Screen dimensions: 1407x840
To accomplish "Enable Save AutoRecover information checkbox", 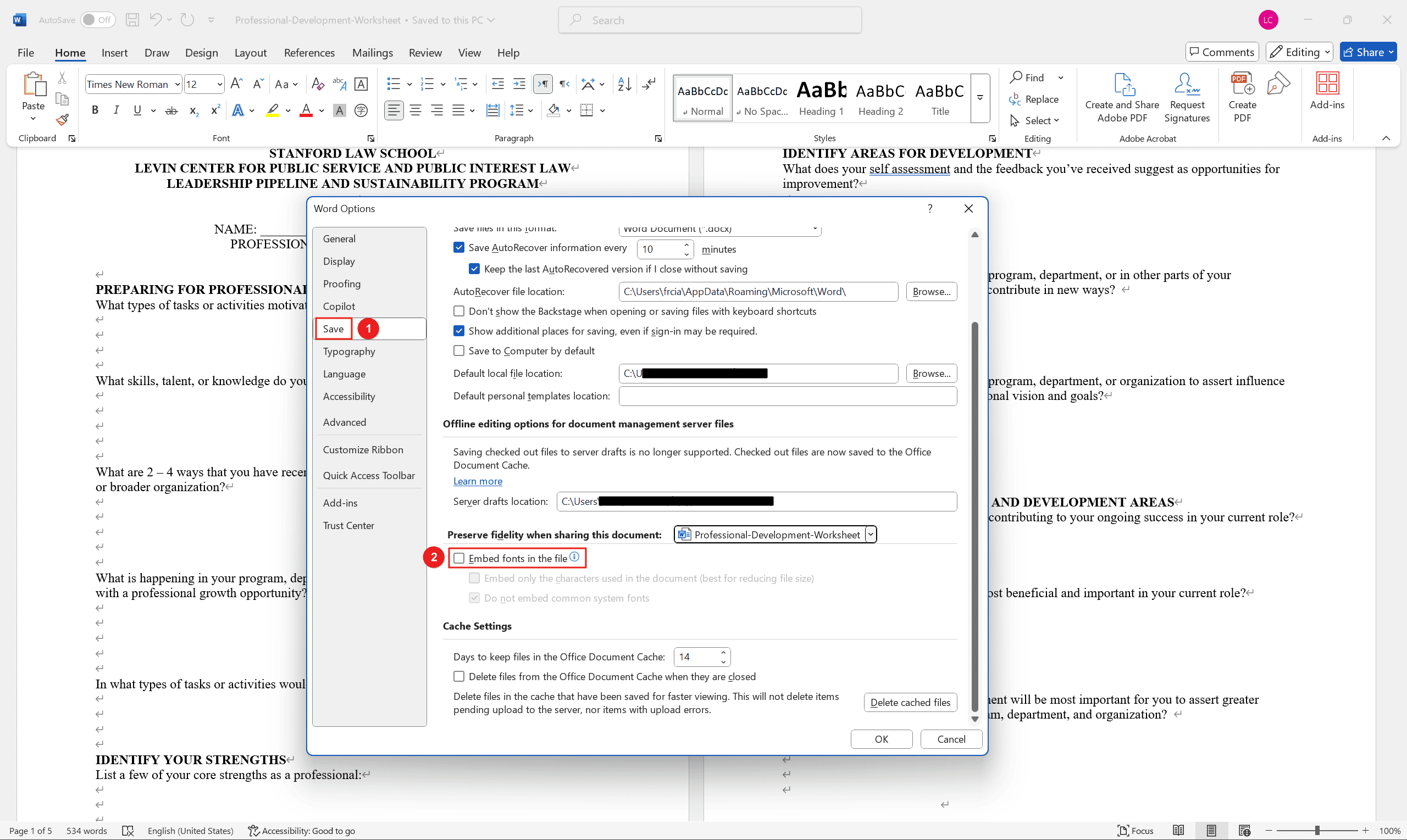I will click(x=459, y=248).
